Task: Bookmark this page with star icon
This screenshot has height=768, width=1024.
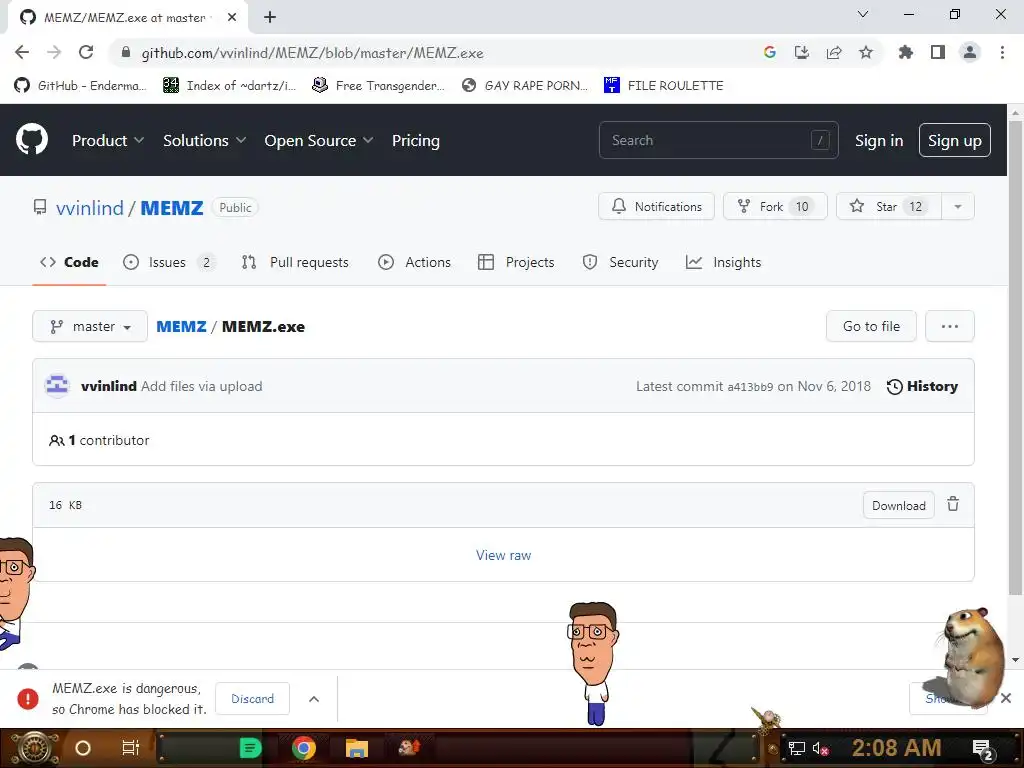Action: (866, 52)
